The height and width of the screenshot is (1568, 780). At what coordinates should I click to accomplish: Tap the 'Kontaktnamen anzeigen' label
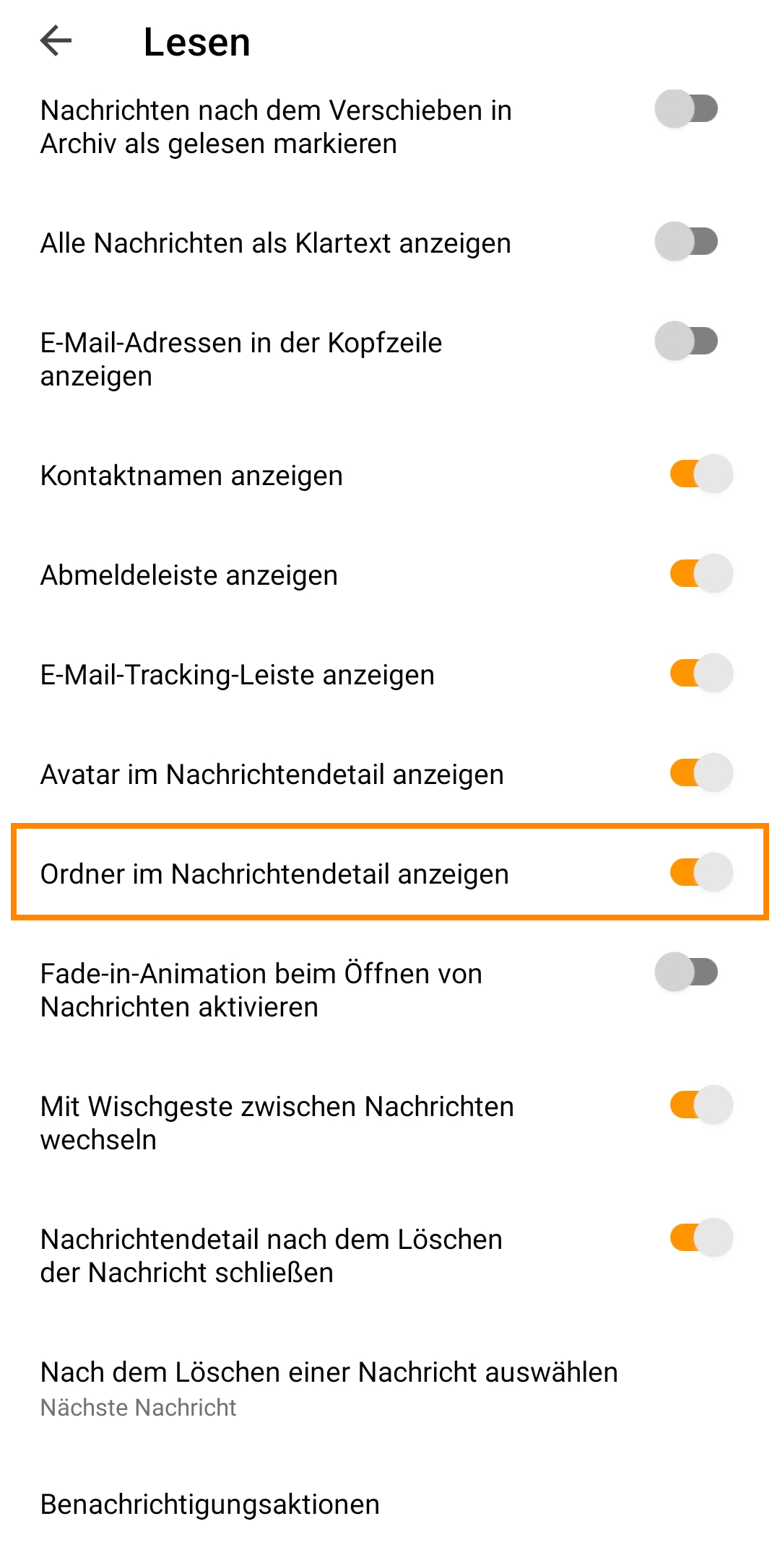(191, 476)
